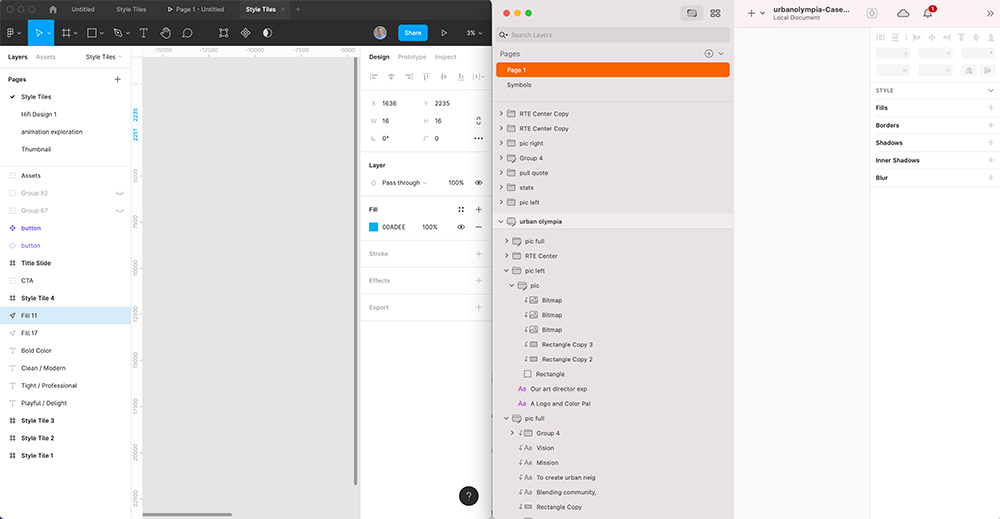Select the Text tool in Figma
This screenshot has width=1000, height=519.
pyautogui.click(x=143, y=33)
